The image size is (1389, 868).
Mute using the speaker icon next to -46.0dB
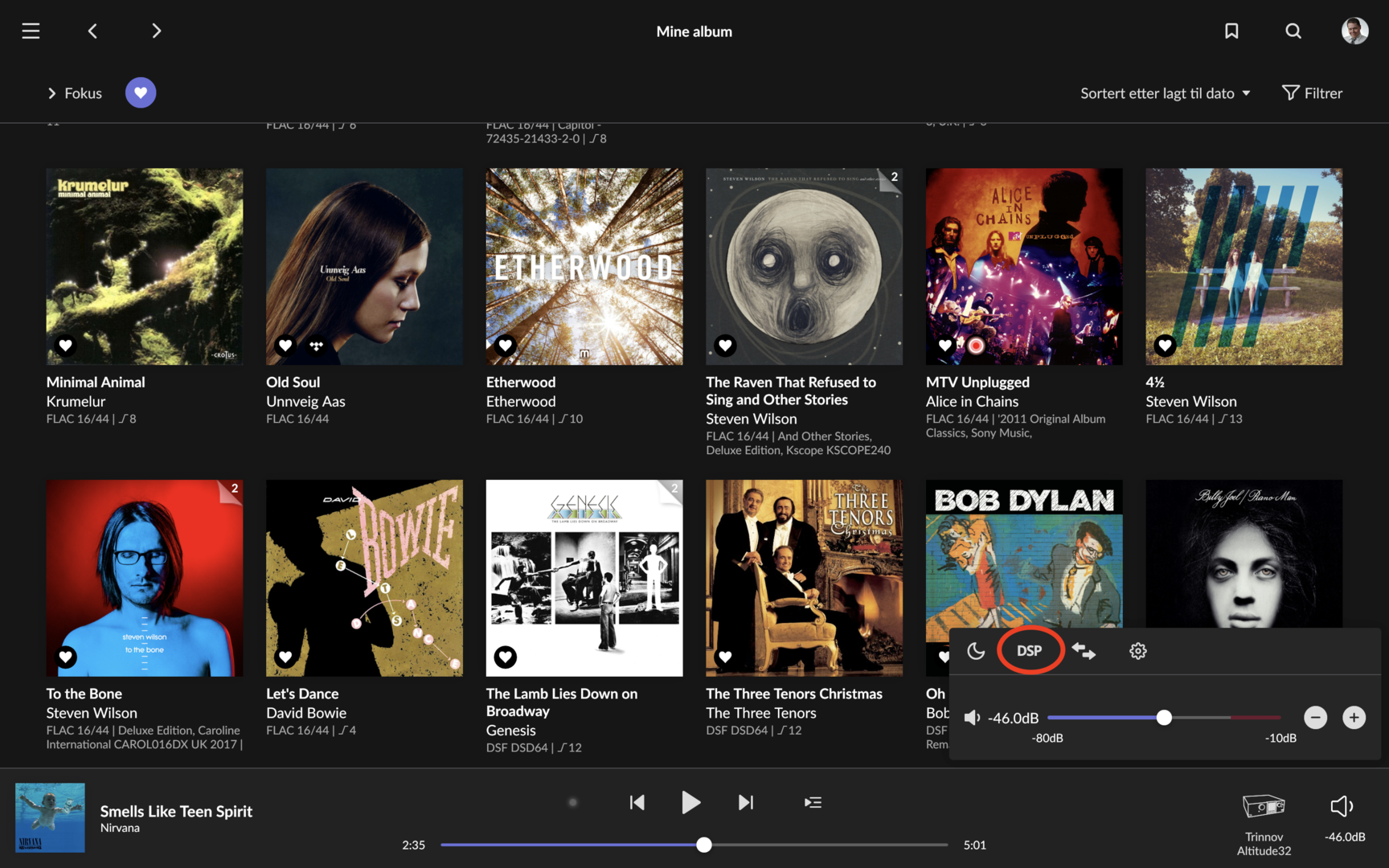[x=972, y=718]
